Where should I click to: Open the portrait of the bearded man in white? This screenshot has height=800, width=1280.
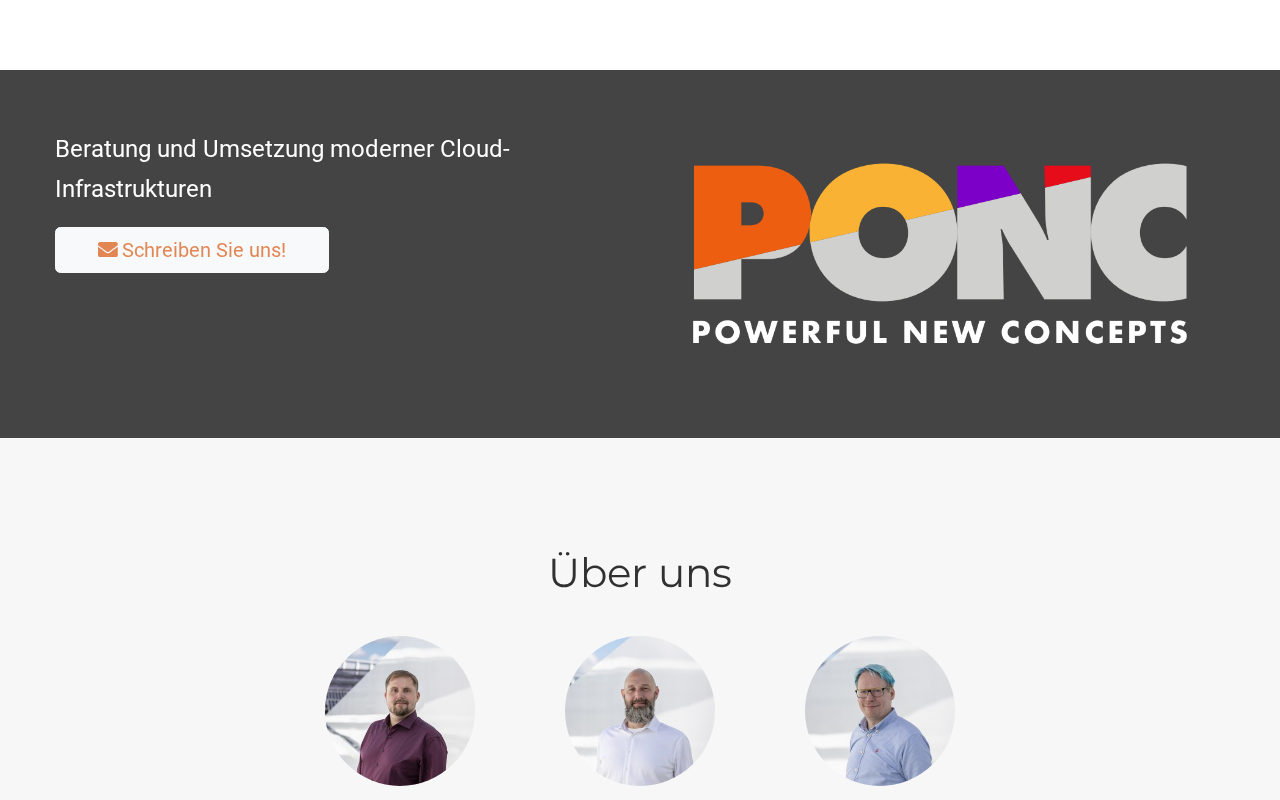640,711
